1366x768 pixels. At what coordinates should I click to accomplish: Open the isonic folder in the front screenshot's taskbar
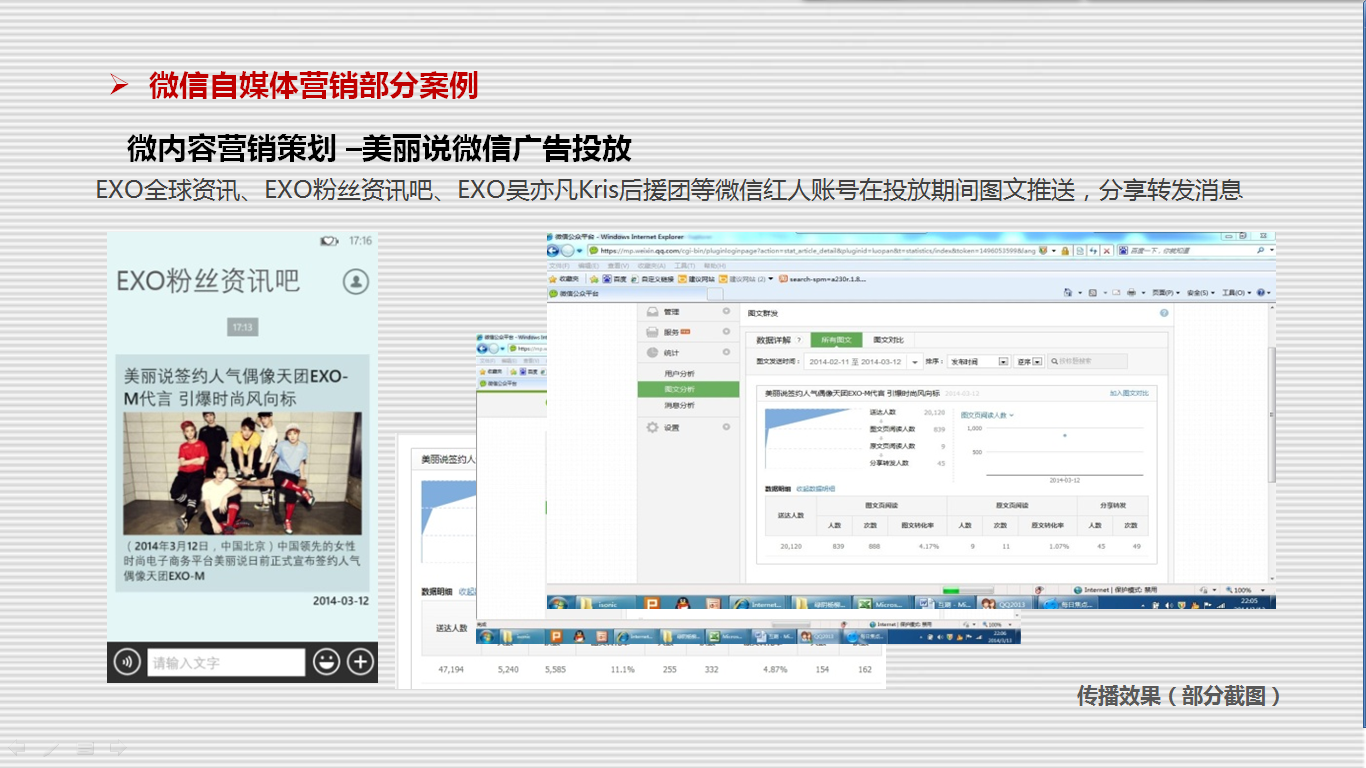click(x=606, y=604)
